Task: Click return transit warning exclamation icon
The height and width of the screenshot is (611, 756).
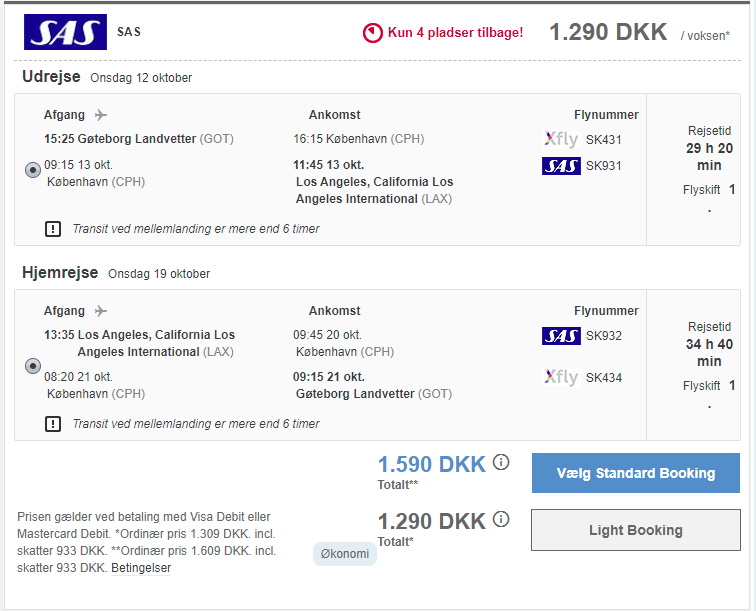Action: point(53,424)
